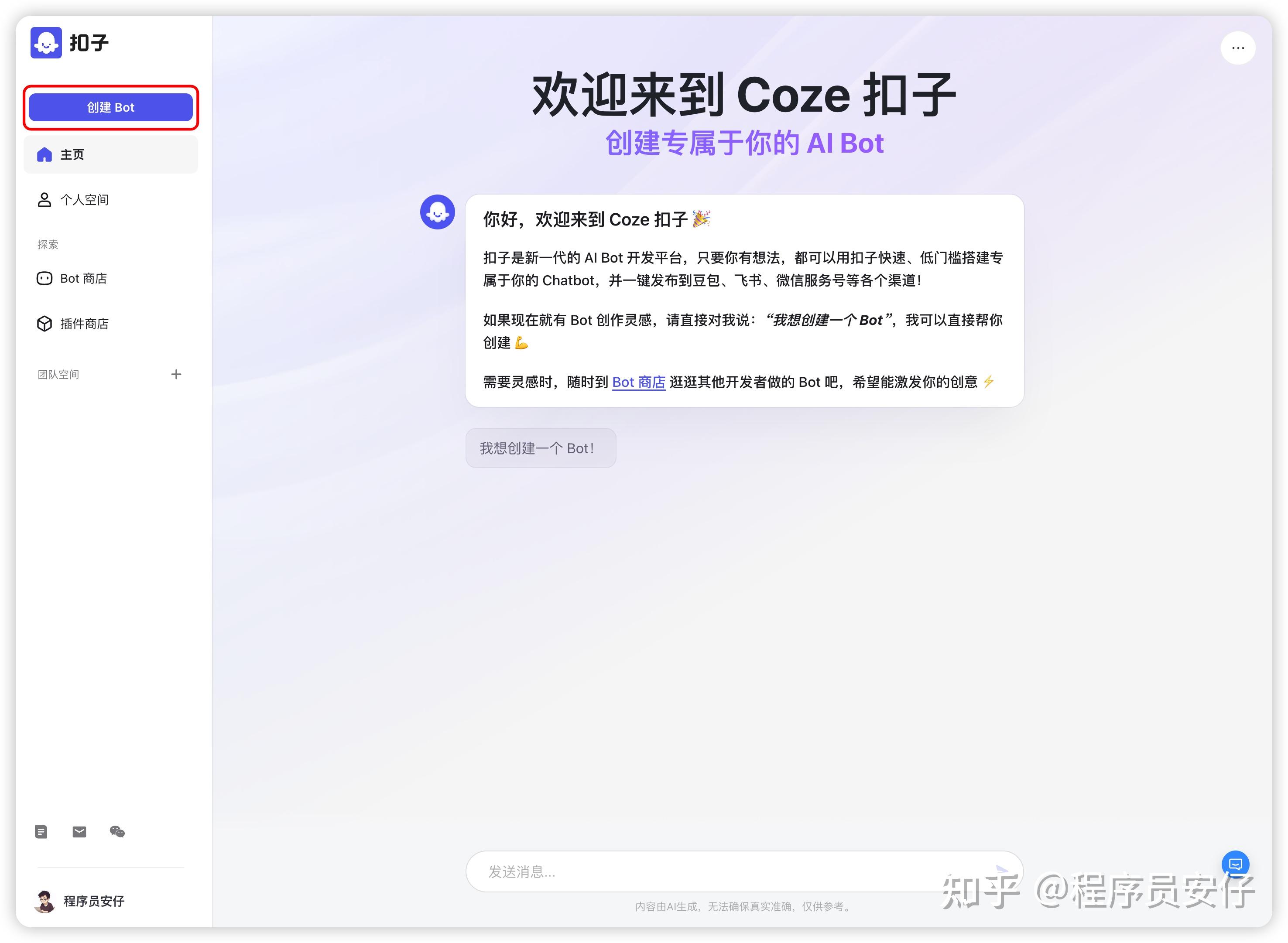Click the robot face icon beside Bot 商店

point(45,279)
